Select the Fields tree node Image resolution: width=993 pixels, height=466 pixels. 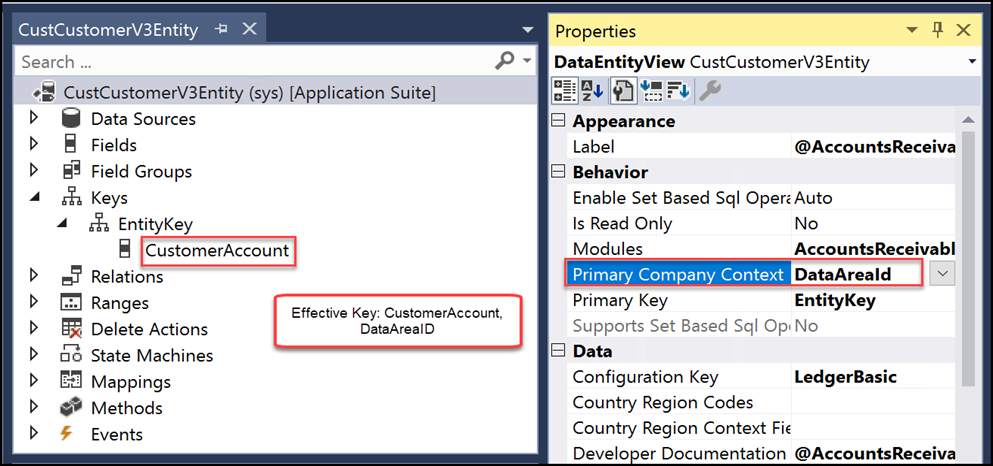[x=114, y=145]
